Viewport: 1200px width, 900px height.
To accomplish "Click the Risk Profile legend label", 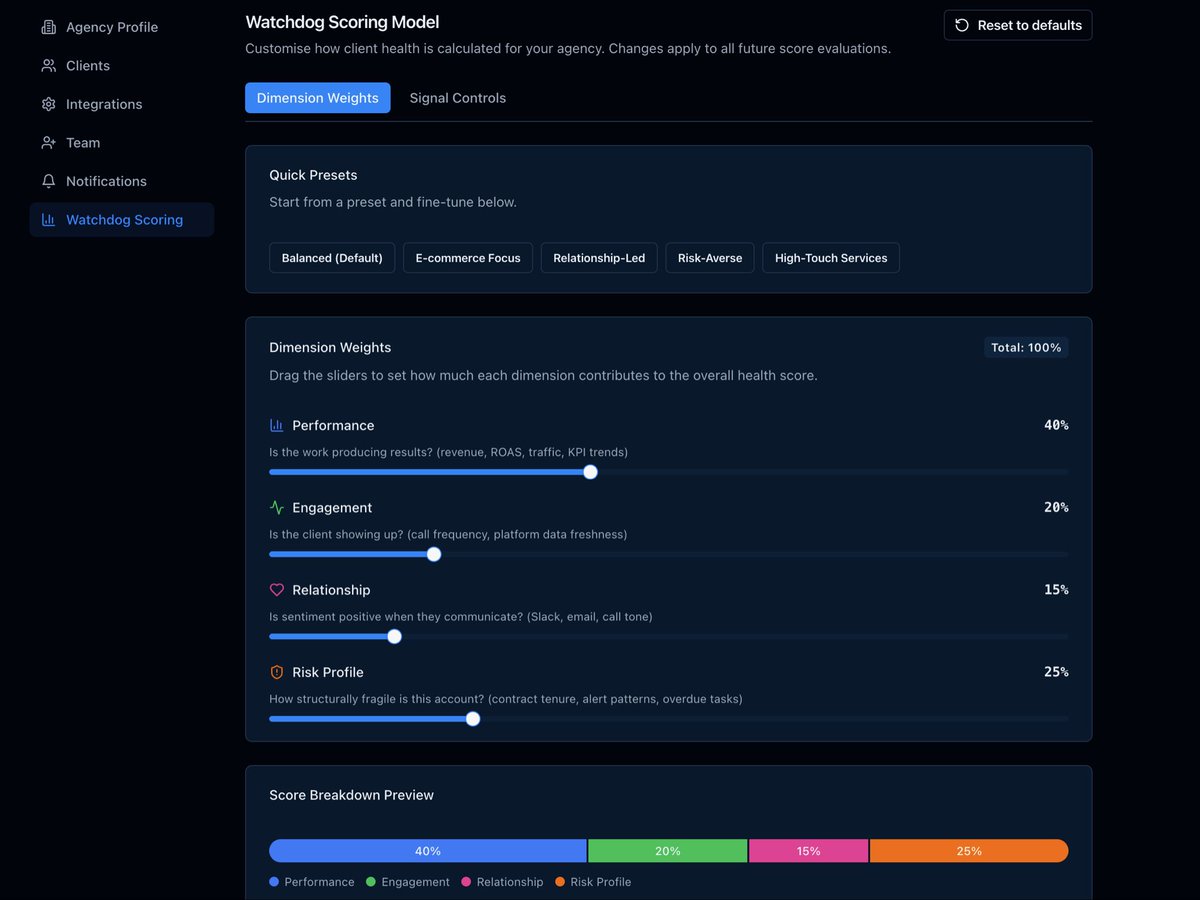I will [x=601, y=882].
